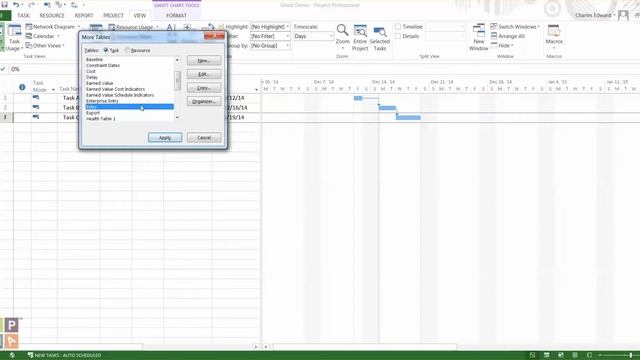Expand Other Views dropdown arrow

click(63, 45)
